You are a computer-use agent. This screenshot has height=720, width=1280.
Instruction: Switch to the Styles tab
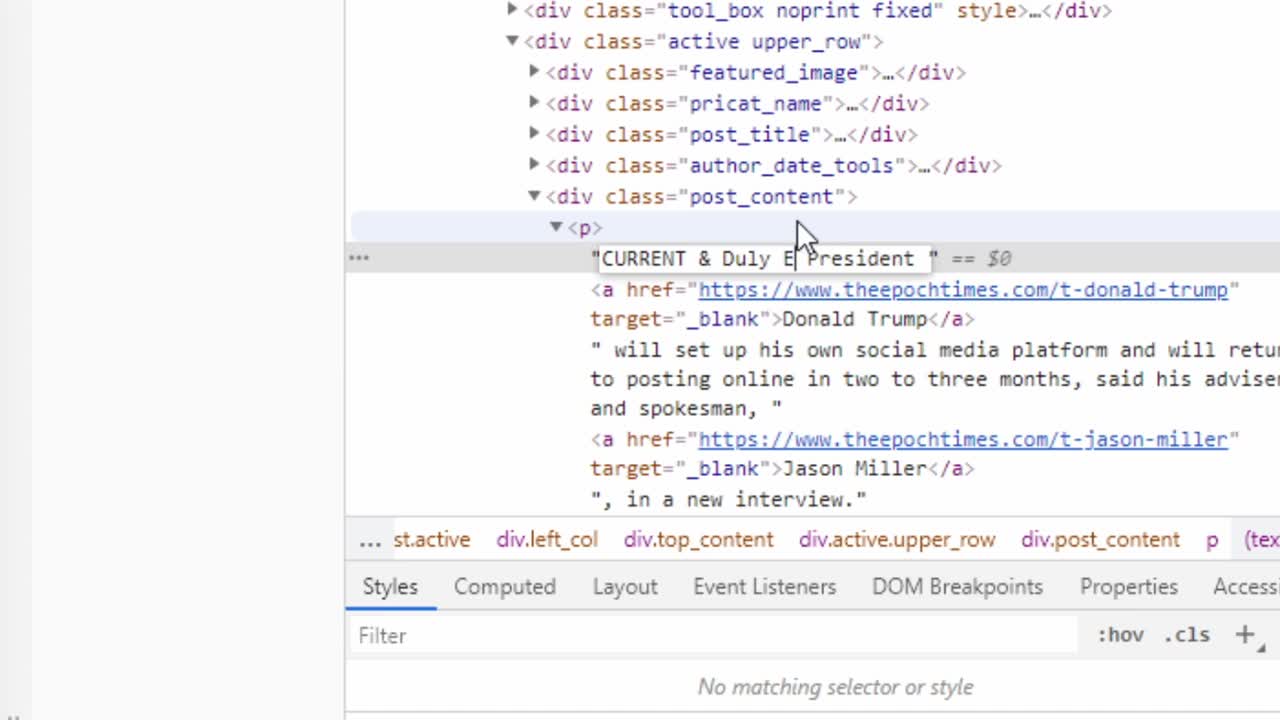tap(390, 587)
